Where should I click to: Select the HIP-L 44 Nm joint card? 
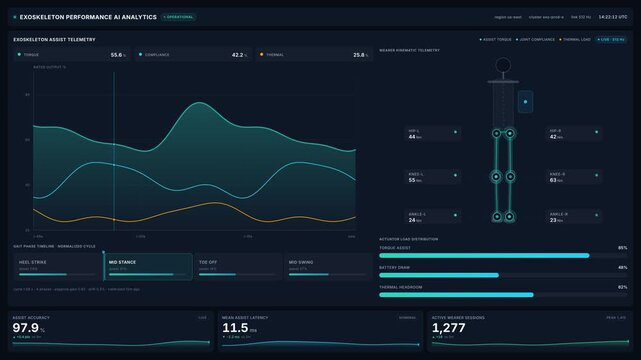point(433,134)
